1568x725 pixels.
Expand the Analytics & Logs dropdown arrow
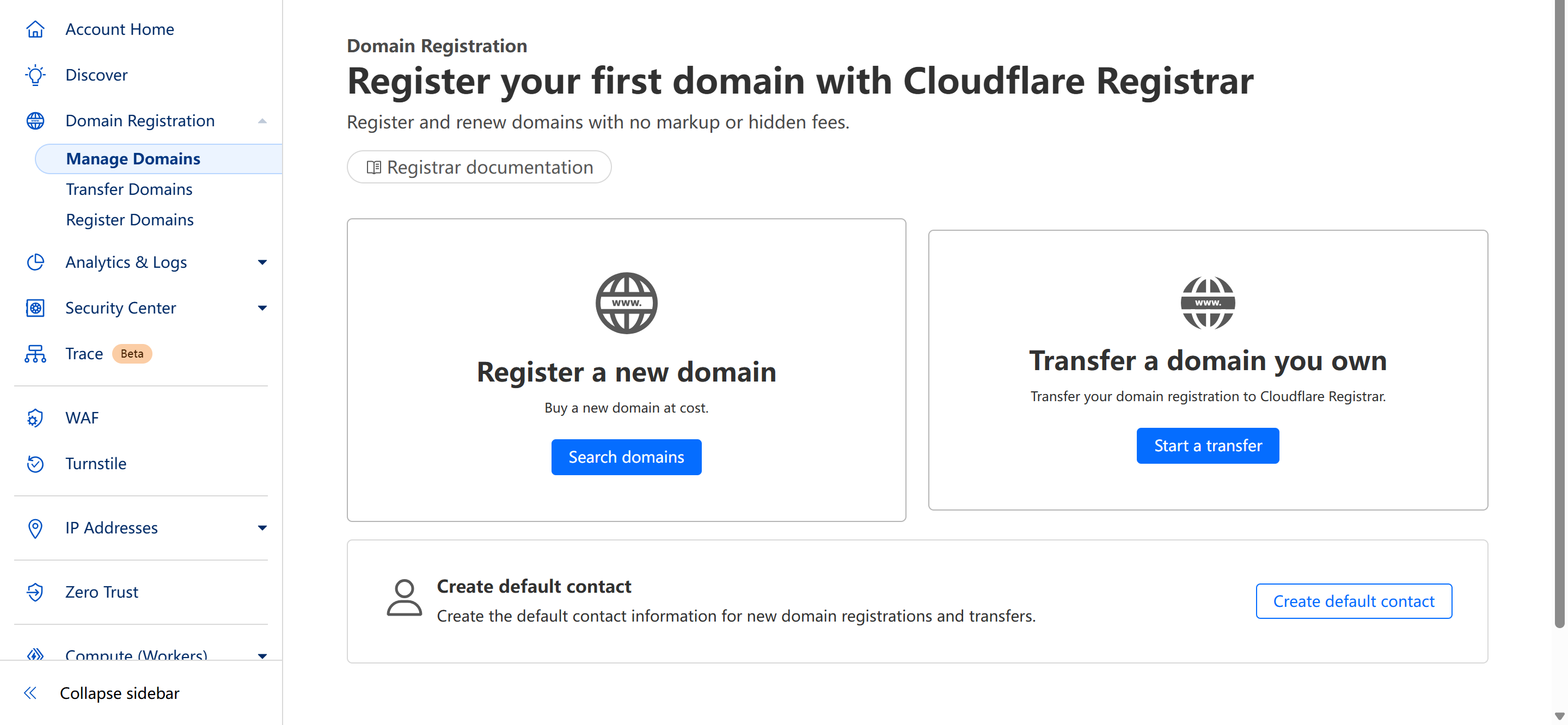coord(262,262)
